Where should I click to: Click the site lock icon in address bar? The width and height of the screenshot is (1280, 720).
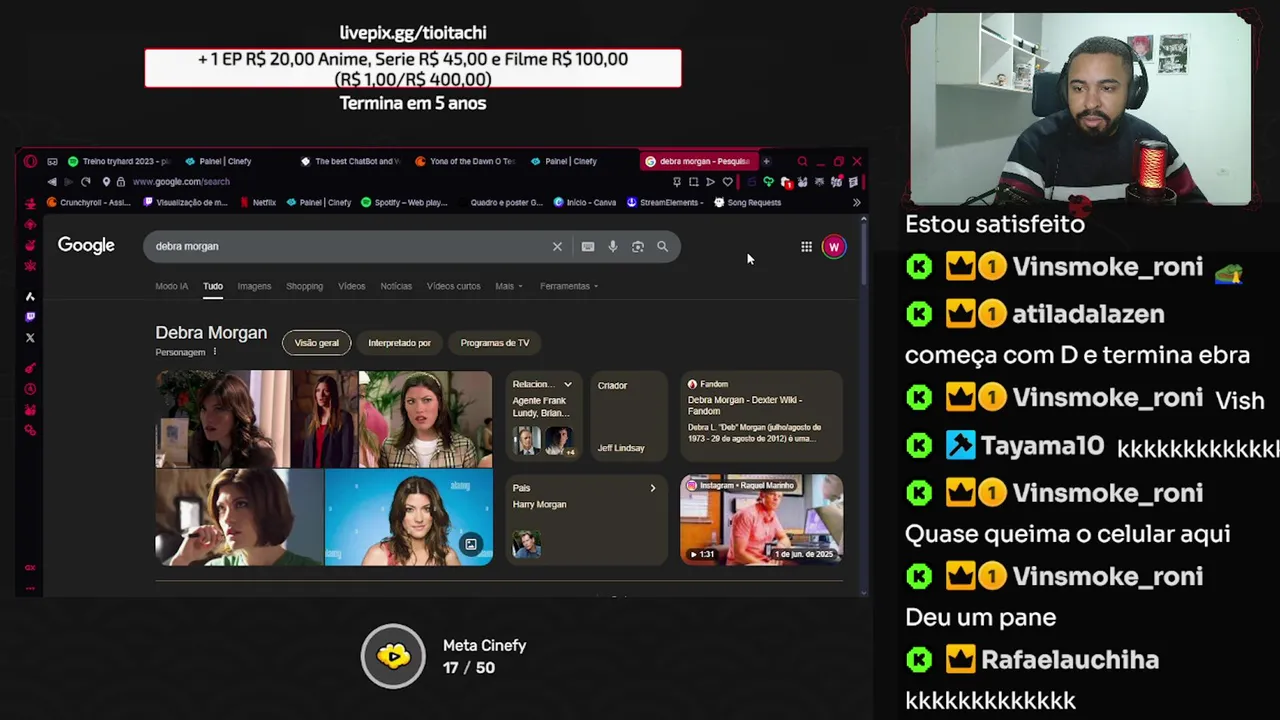(x=120, y=182)
